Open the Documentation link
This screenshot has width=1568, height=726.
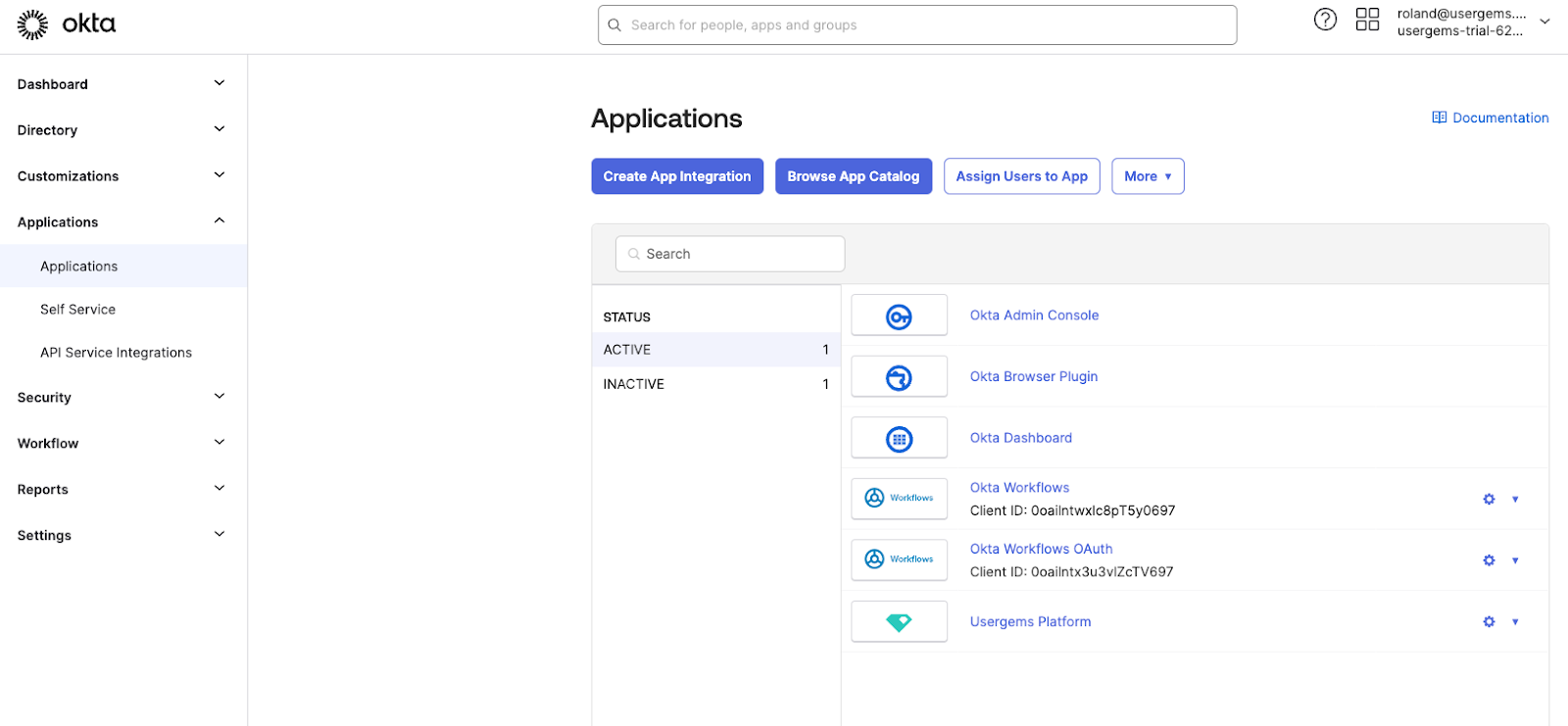pyautogui.click(x=1491, y=118)
